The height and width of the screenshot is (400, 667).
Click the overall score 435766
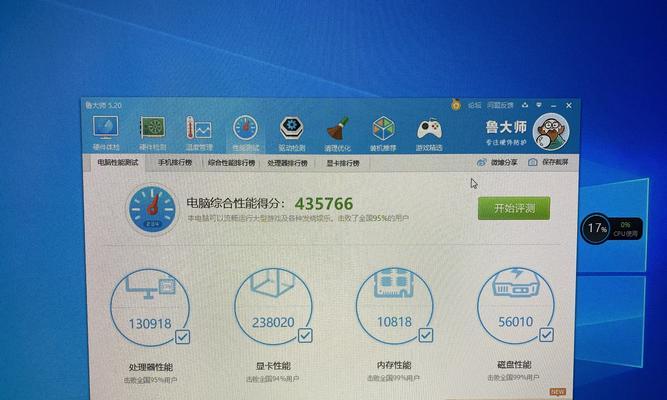tap(324, 204)
